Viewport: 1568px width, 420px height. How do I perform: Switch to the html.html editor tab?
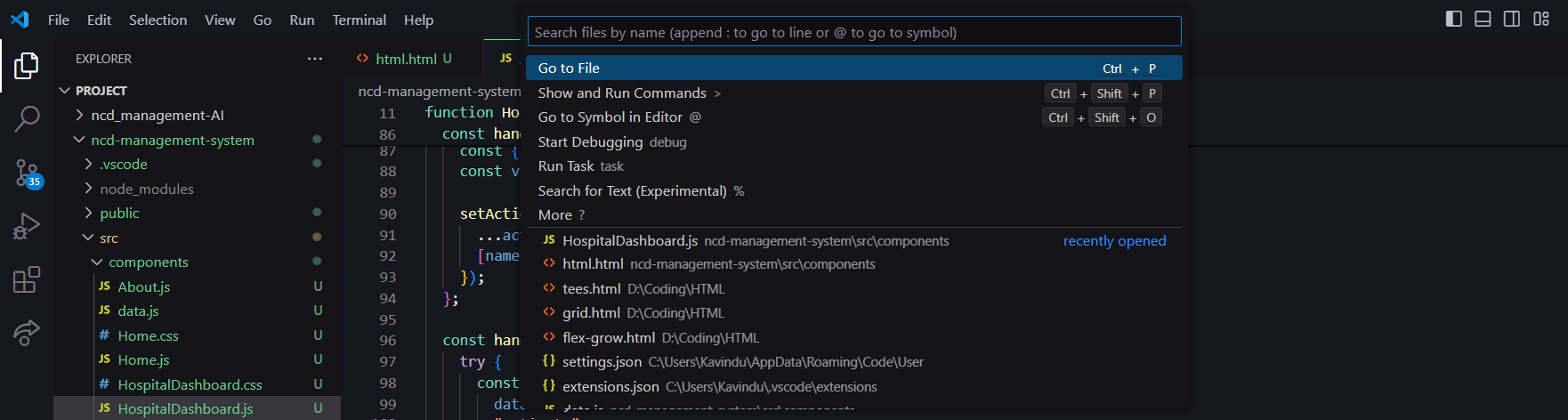pos(405,59)
